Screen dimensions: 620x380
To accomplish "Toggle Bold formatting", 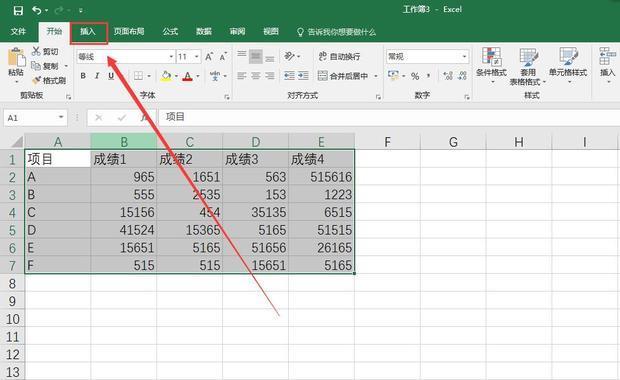I will point(83,76).
